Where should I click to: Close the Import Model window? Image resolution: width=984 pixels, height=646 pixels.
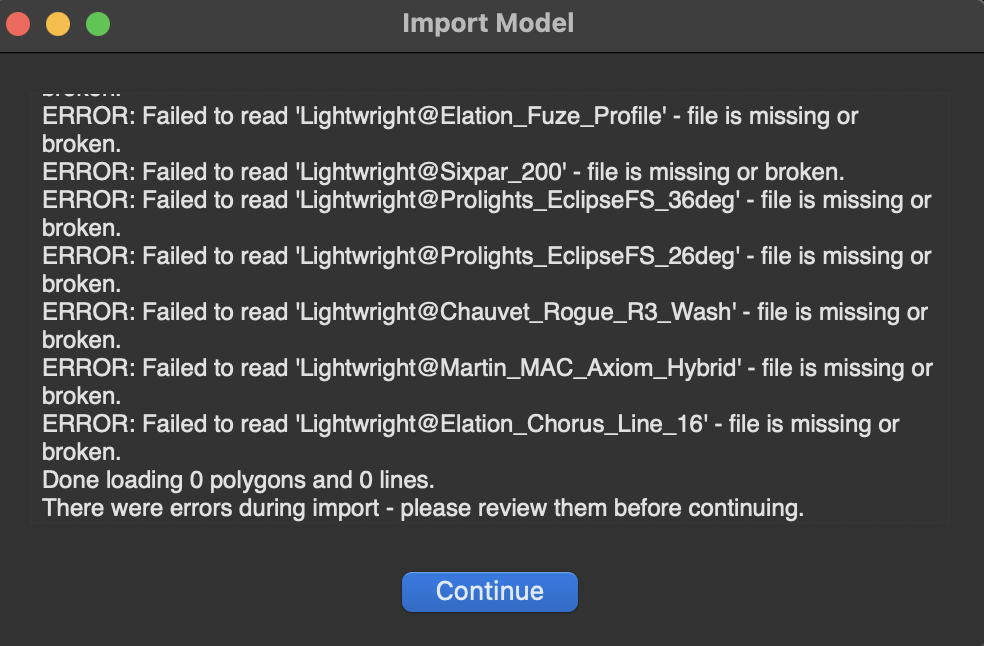click(x=19, y=24)
